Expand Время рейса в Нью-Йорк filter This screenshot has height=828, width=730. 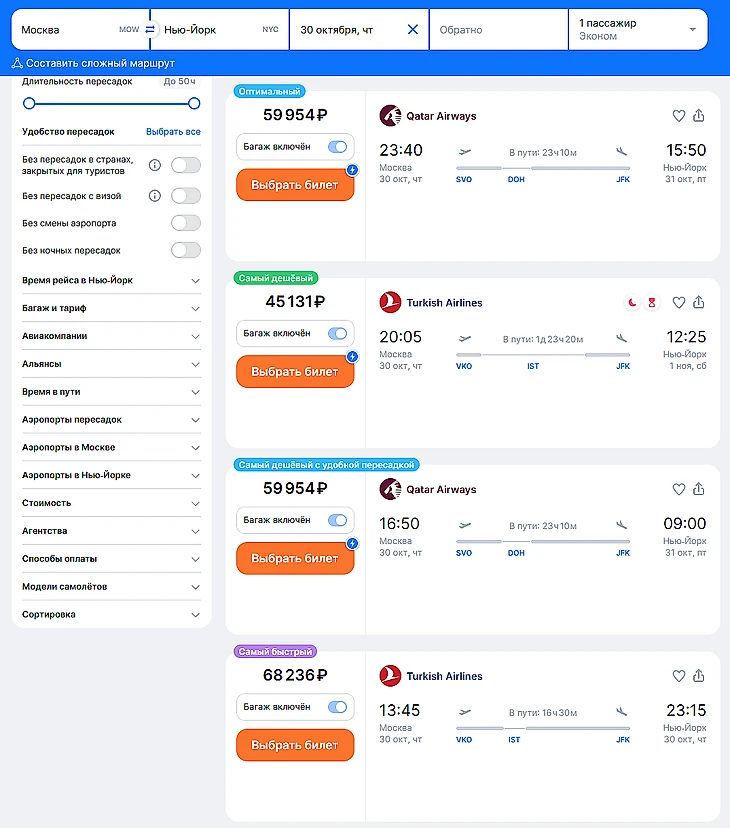pos(111,280)
